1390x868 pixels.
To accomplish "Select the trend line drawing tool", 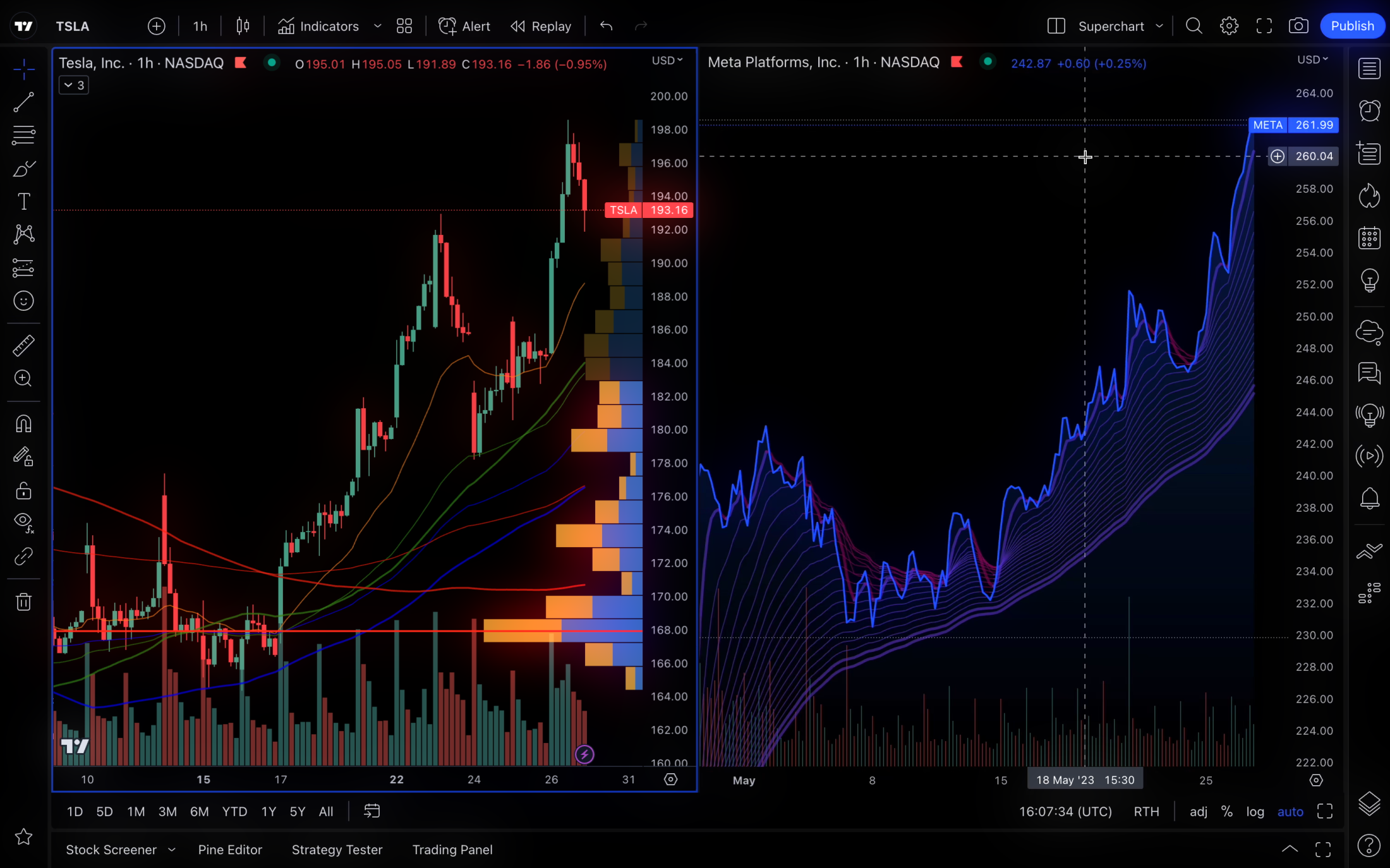I will 23,102.
